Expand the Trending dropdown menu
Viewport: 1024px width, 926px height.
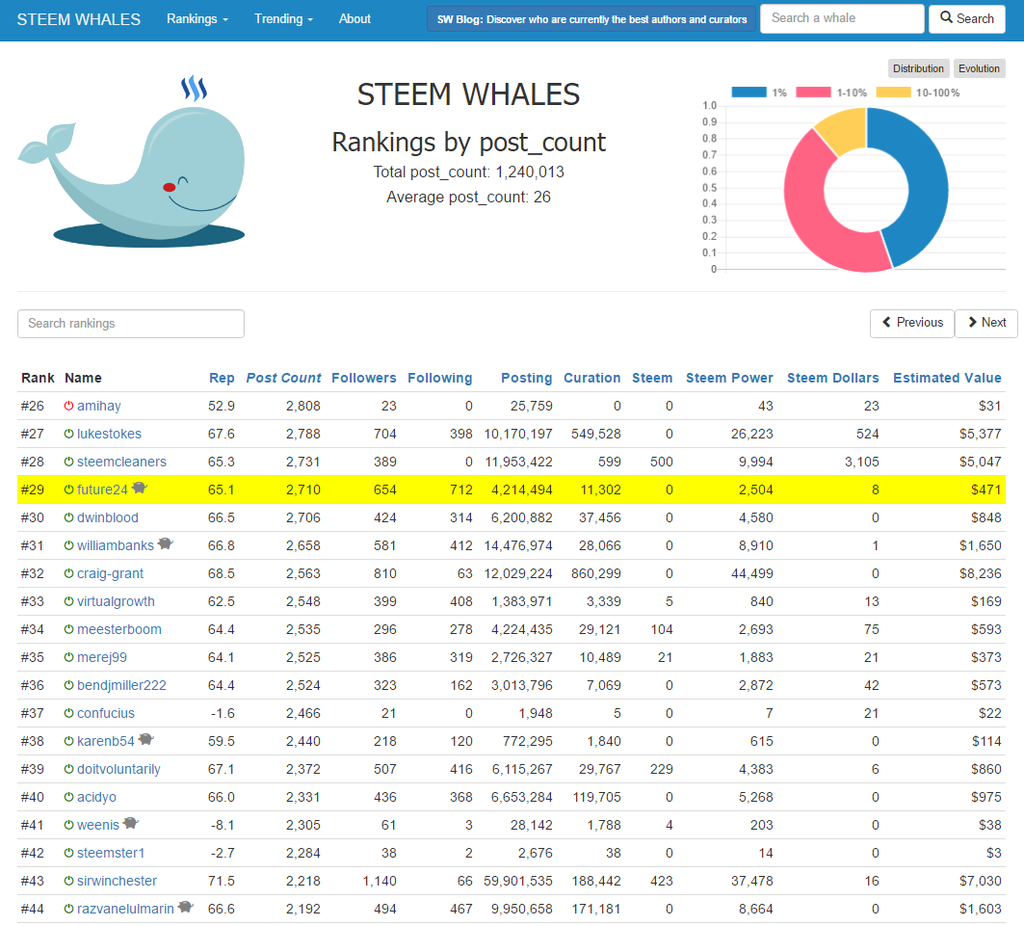tap(283, 19)
